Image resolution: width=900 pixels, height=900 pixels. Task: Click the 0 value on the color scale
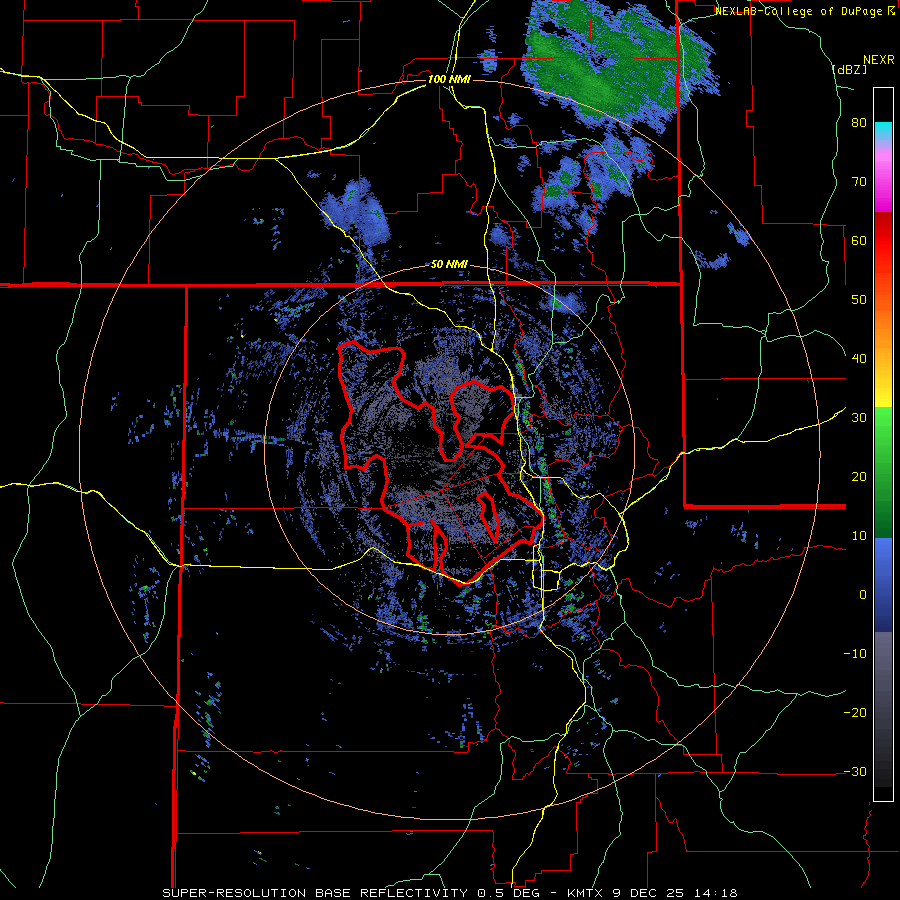point(863,595)
